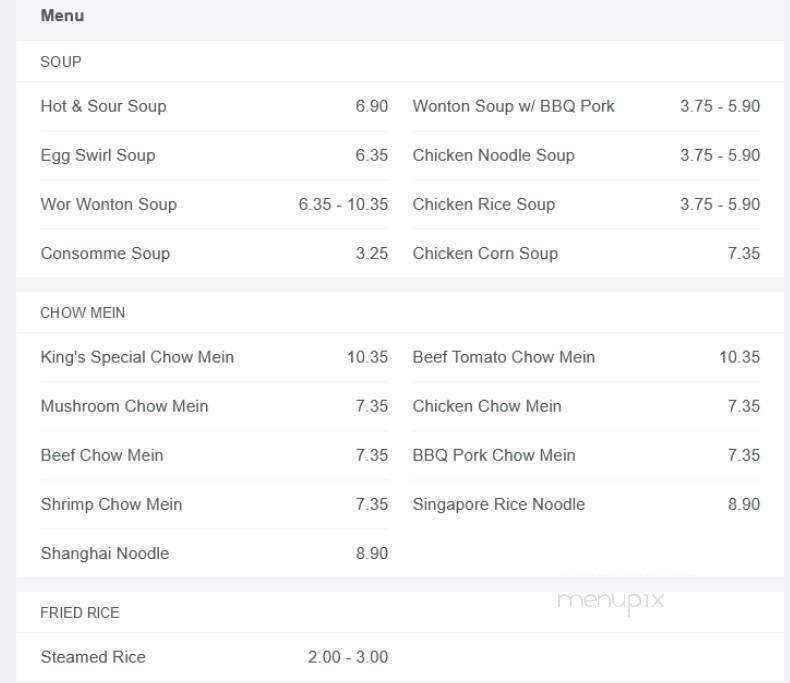The image size is (790, 683).
Task: Click the Beef Tomato Chow Mein entry
Action: (x=503, y=357)
